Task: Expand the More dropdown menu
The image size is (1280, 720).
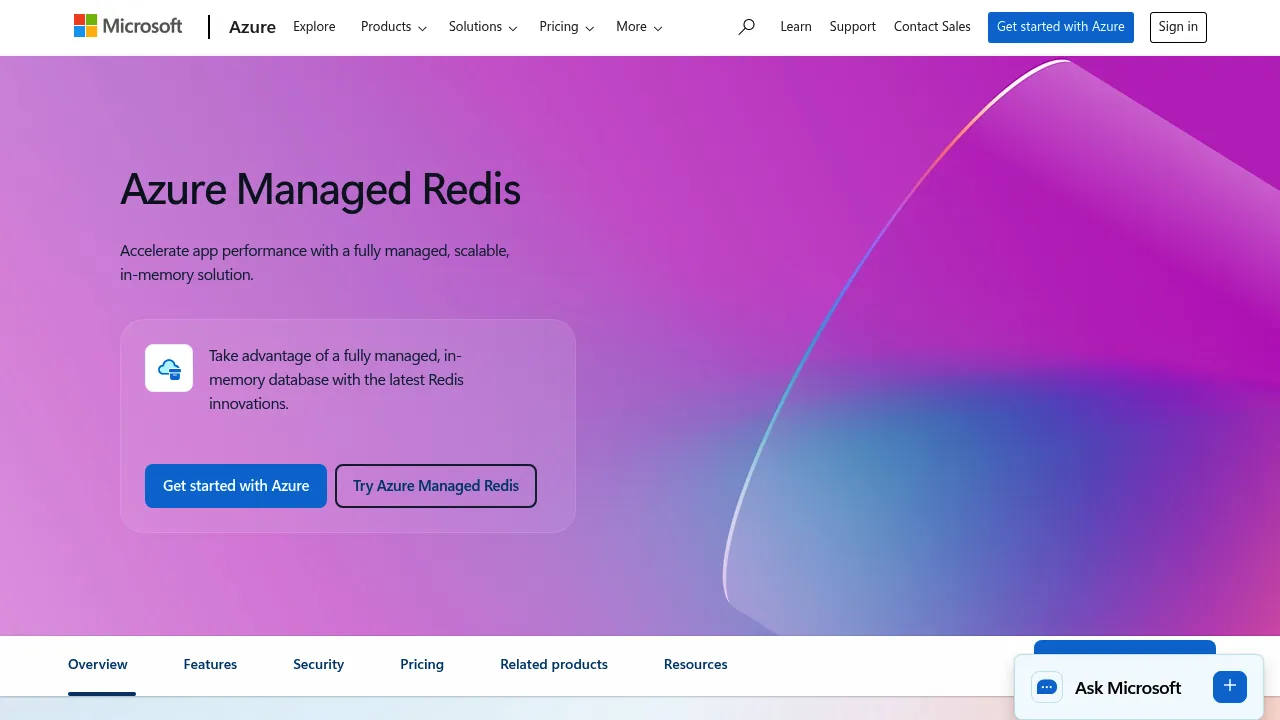Action: [x=639, y=27]
